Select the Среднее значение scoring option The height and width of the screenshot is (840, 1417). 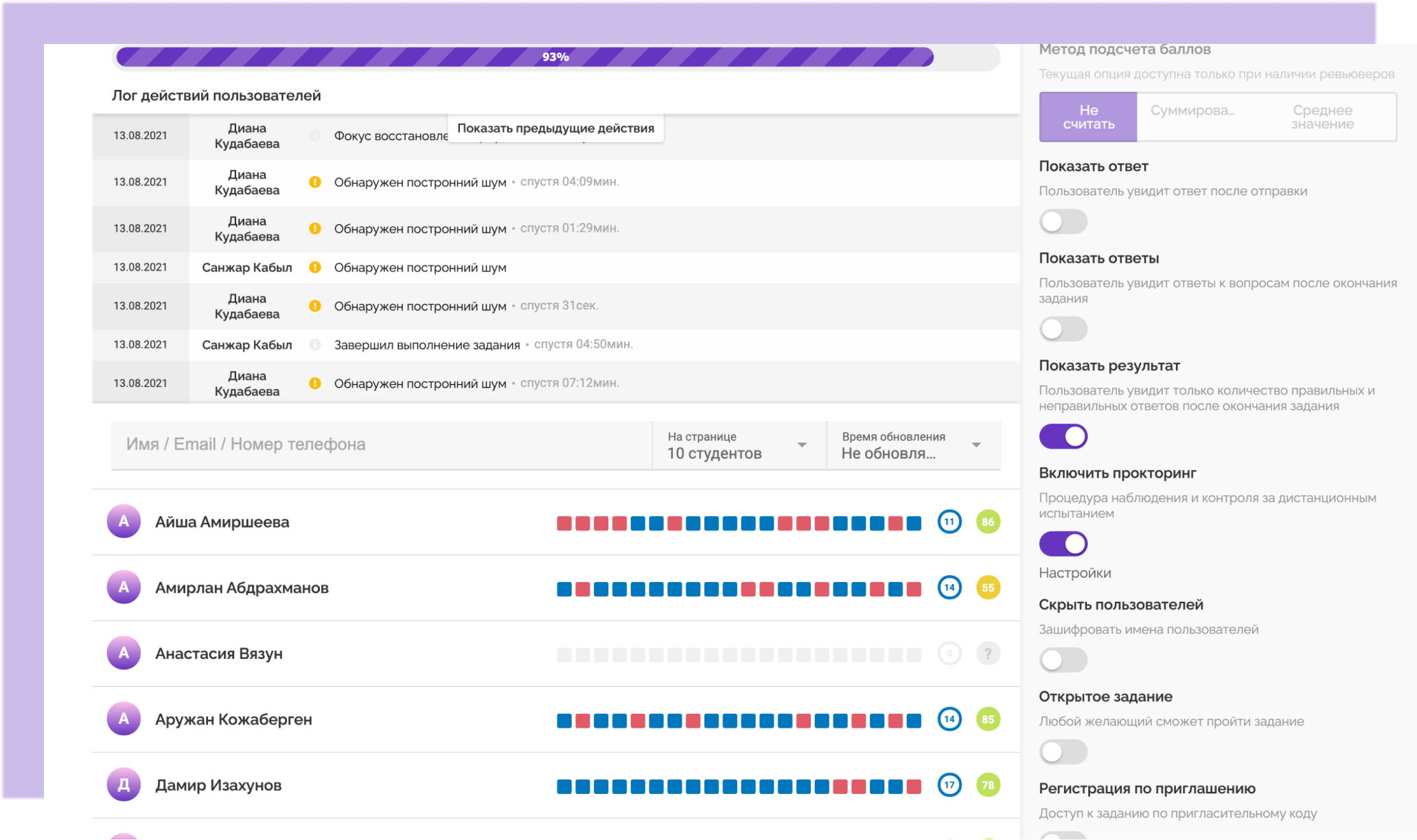(x=1322, y=117)
